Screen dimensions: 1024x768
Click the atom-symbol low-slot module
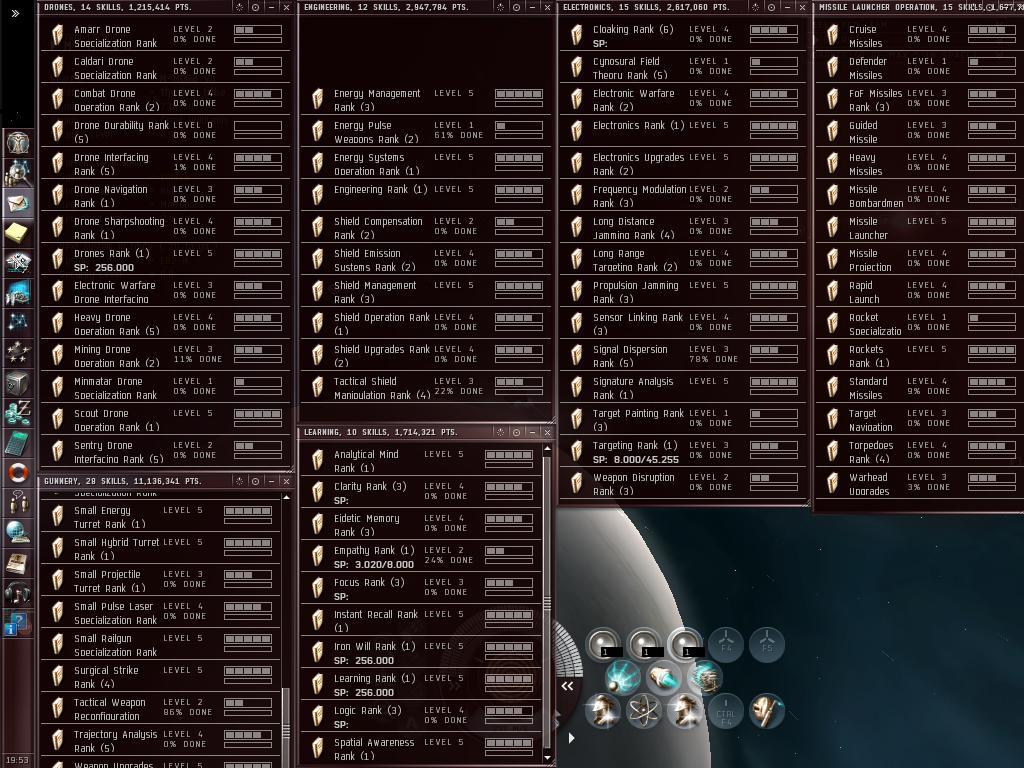click(x=644, y=711)
